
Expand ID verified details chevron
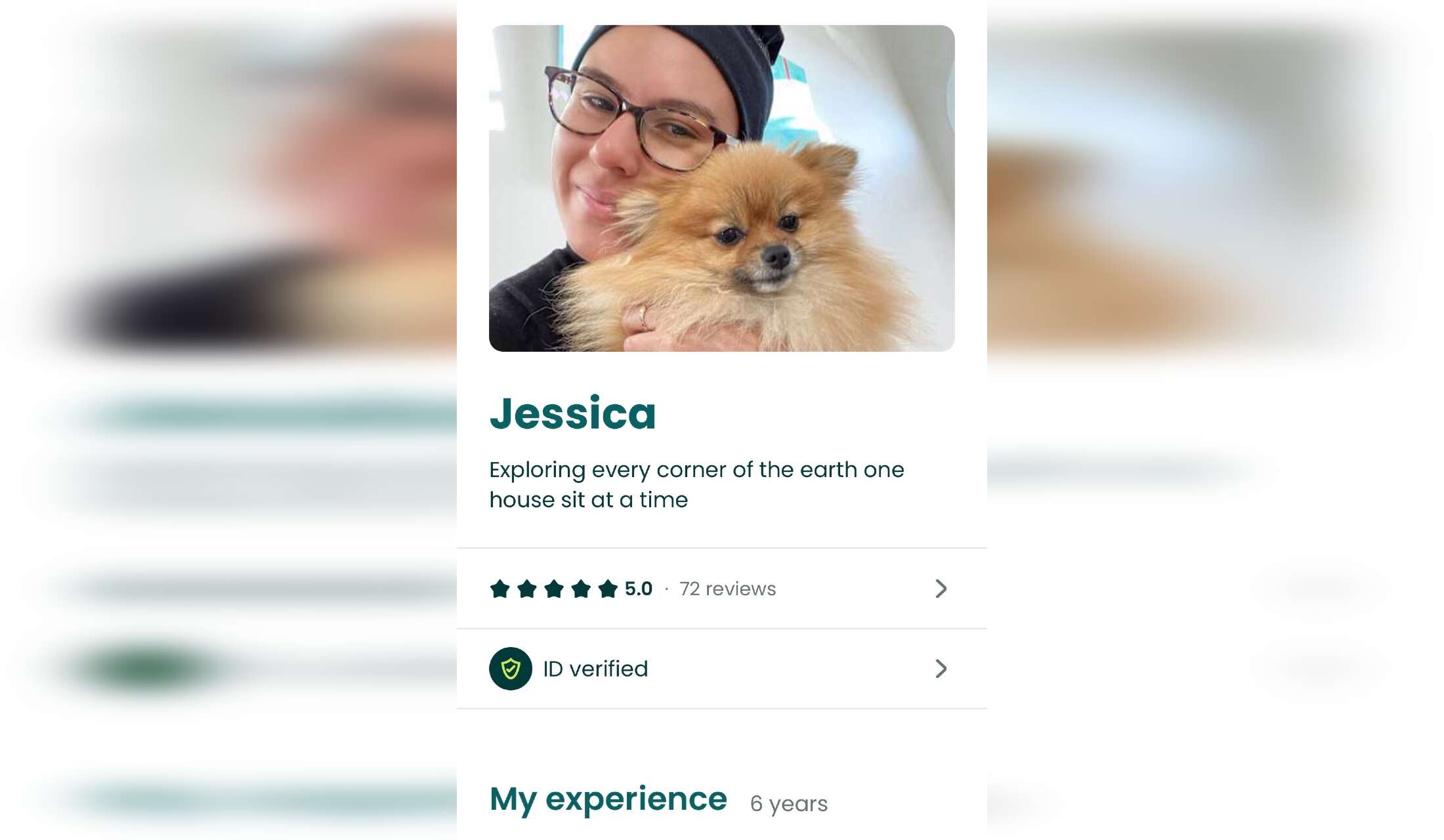coord(941,669)
